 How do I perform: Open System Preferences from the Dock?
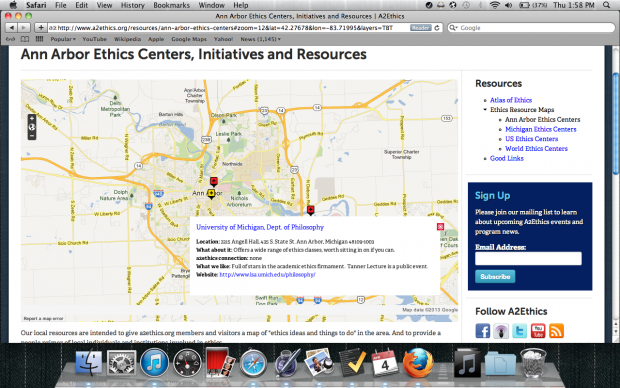[x=121, y=362]
